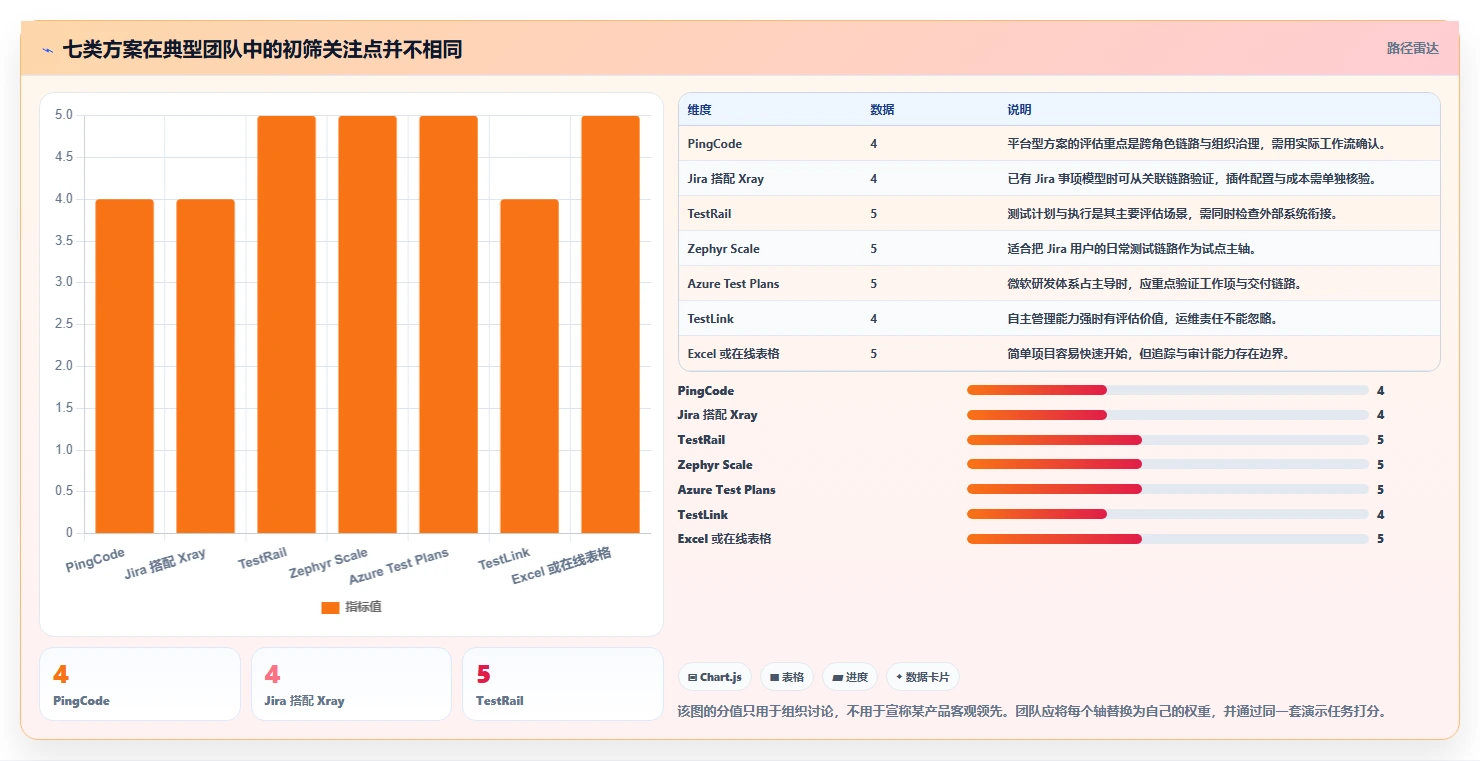Click the 数据卡片 tag chip
The width and height of the screenshot is (1480, 761).
pyautogui.click(x=922, y=677)
